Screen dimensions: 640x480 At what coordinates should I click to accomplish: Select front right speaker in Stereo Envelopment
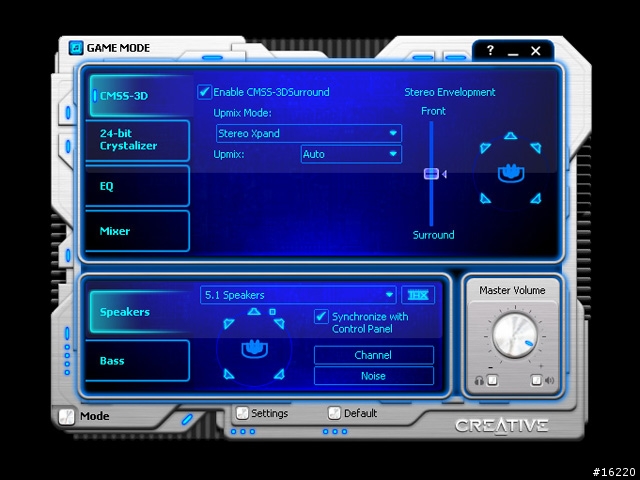[x=536, y=147]
